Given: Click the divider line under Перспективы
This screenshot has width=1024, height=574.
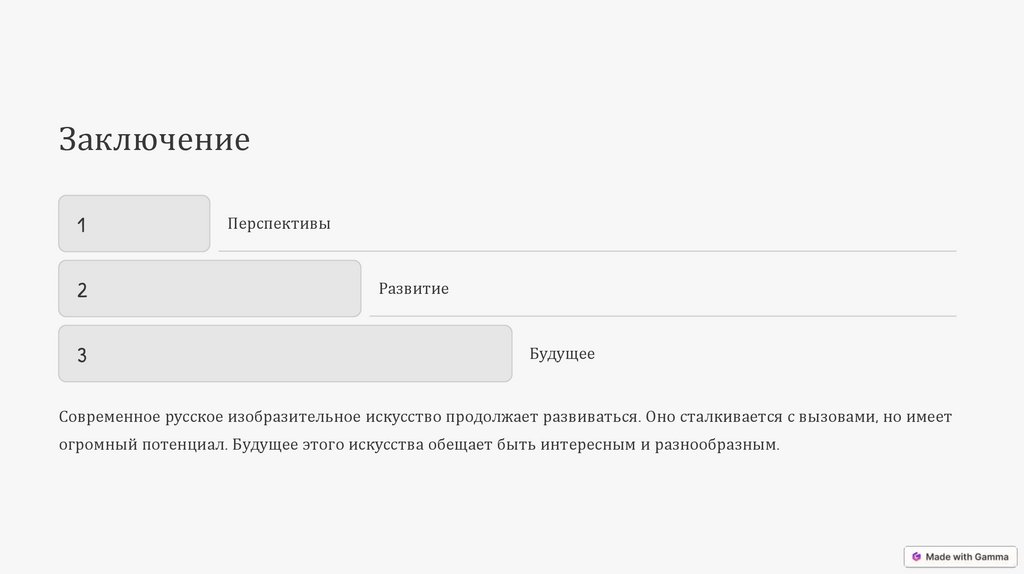Looking at the screenshot, I should tap(587, 251).
